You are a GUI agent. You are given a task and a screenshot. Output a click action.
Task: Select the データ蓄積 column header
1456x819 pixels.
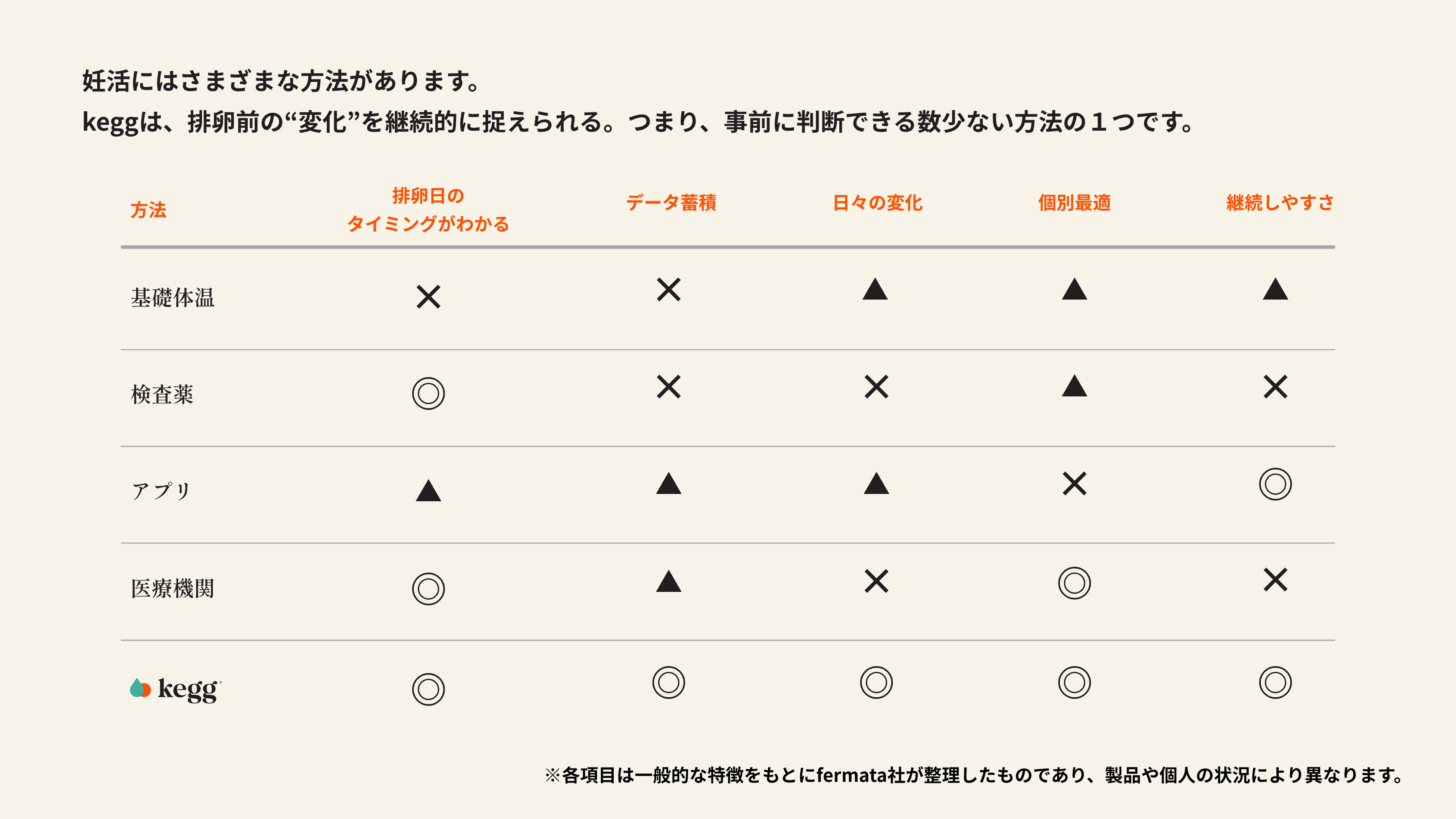[671, 202]
